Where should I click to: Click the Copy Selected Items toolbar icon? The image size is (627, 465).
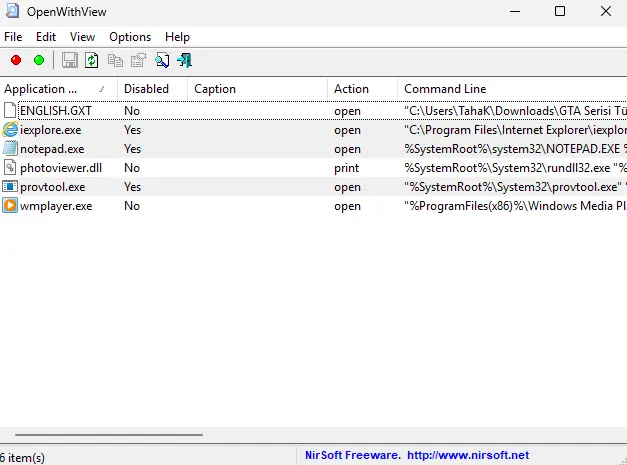tap(115, 60)
